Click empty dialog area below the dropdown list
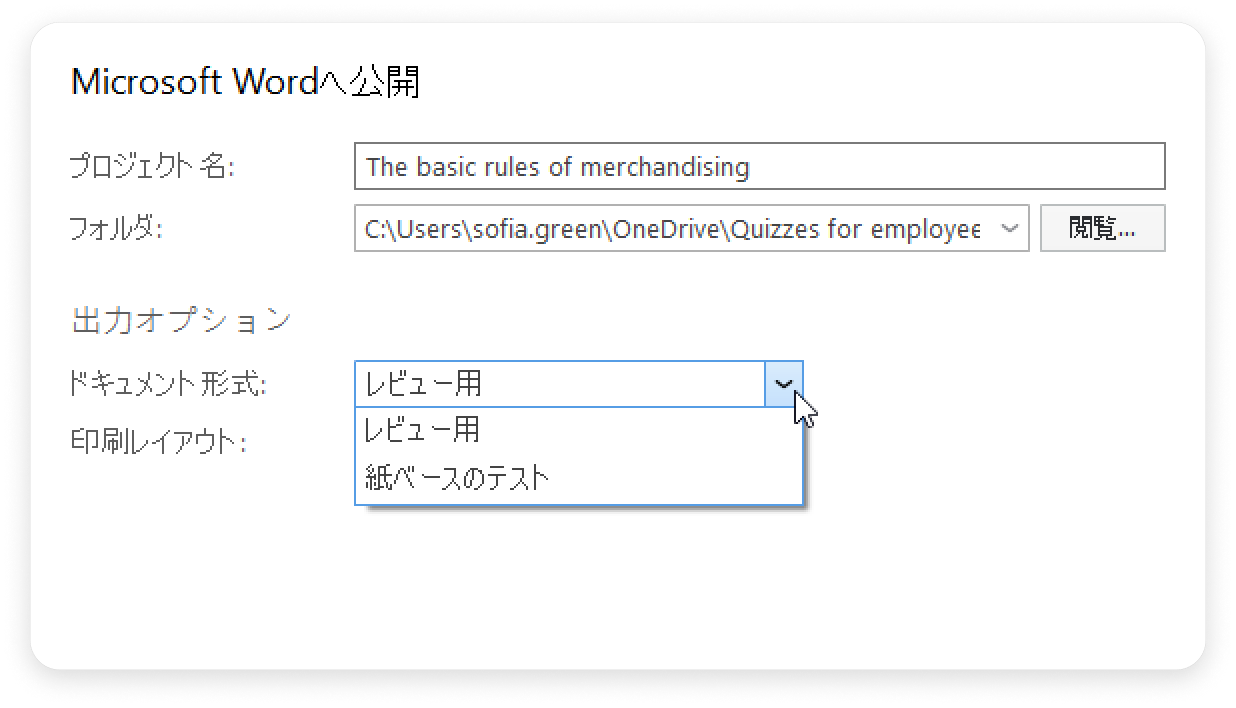Viewport: 1236px width, 708px height. coord(600,590)
